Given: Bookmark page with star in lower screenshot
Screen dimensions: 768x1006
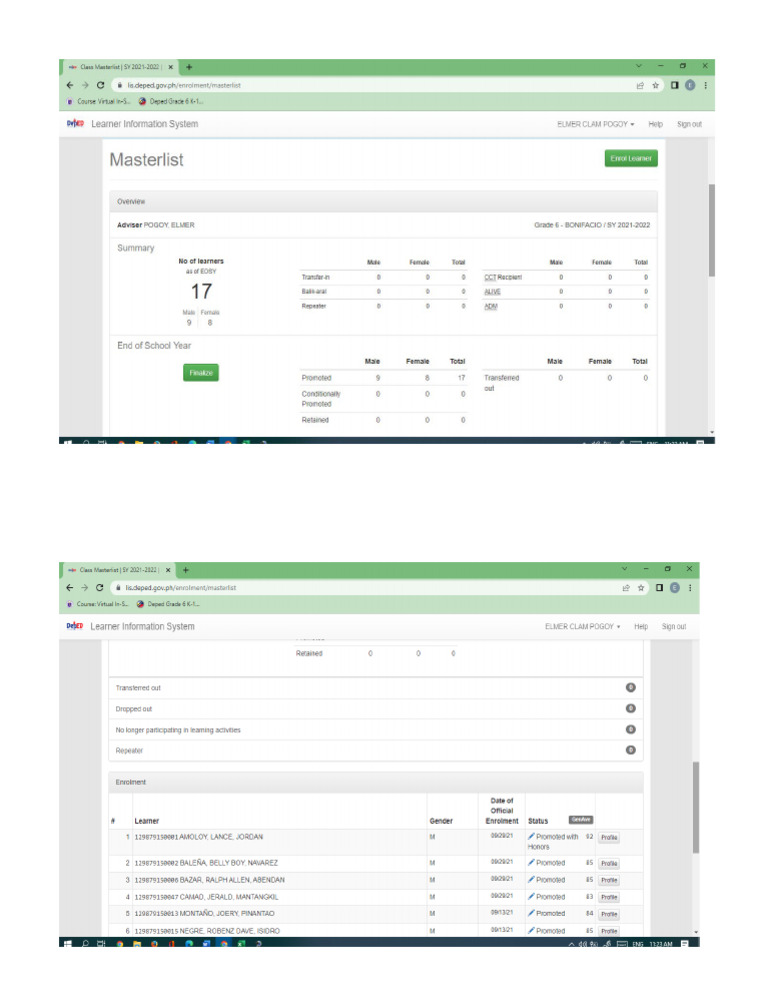Looking at the screenshot, I should 640,588.
